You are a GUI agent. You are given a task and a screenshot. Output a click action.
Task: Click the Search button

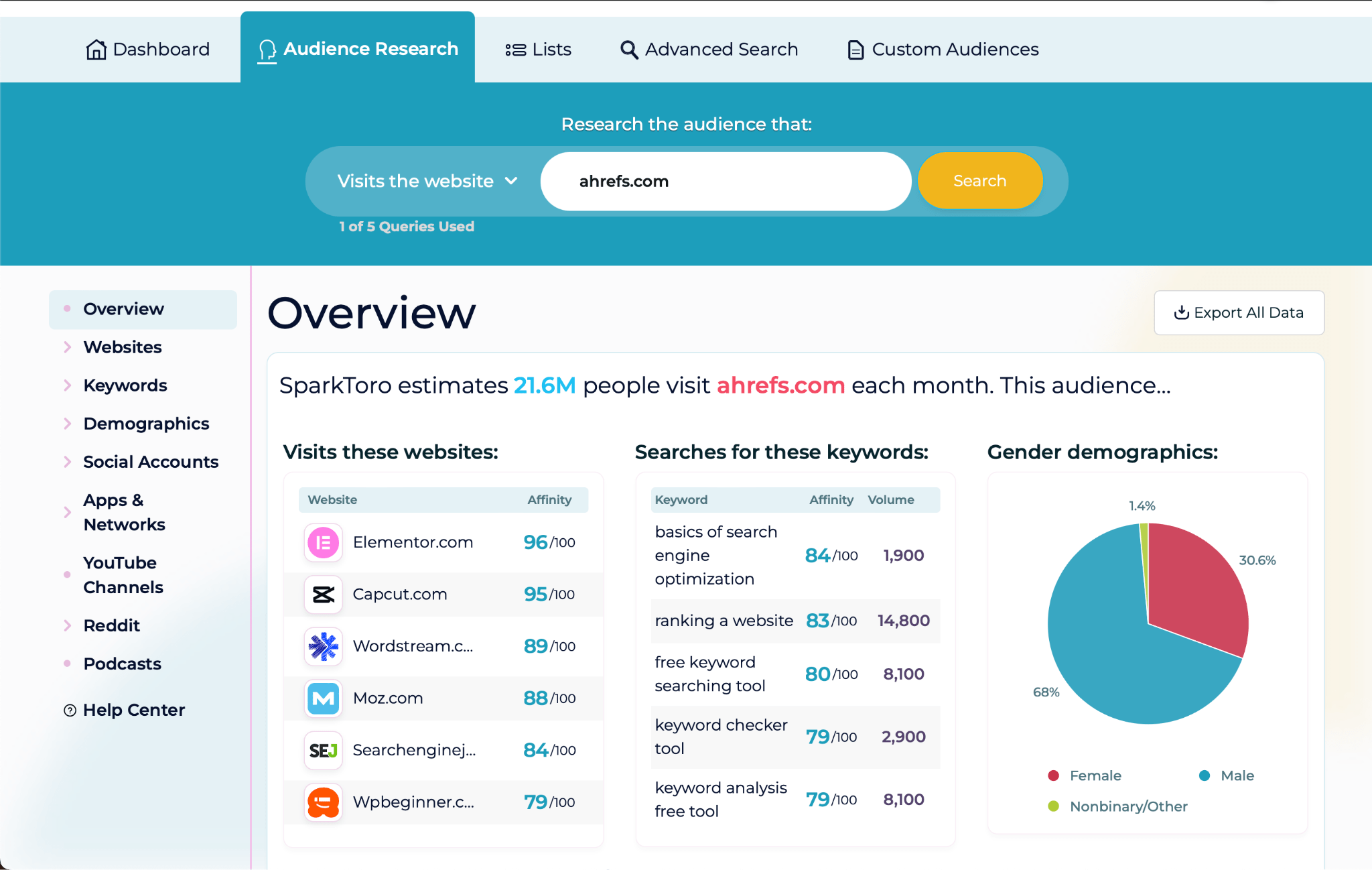pyautogui.click(x=979, y=180)
